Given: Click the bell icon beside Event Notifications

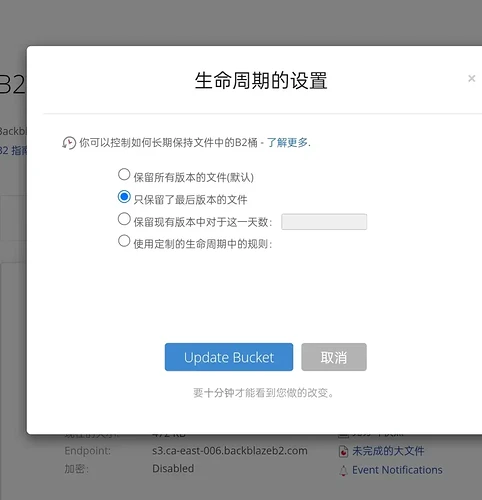Looking at the screenshot, I should [343, 470].
